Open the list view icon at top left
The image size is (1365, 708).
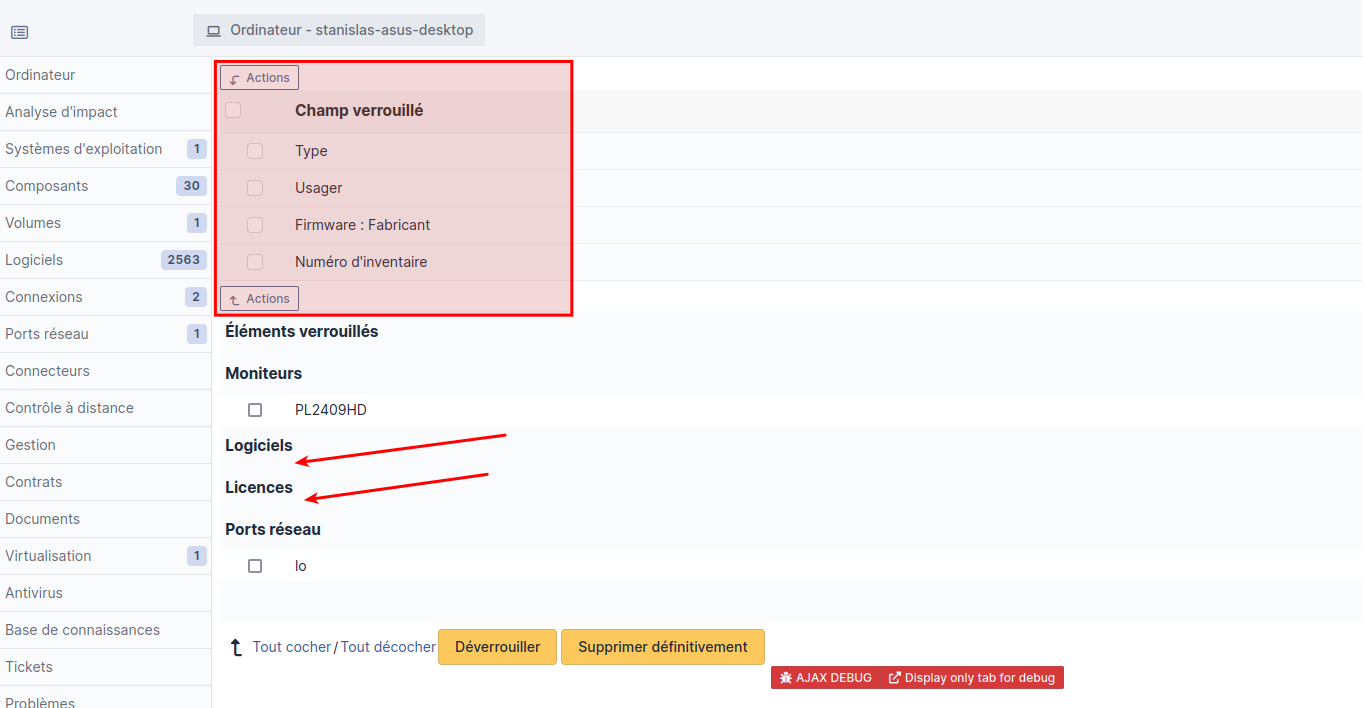20,32
